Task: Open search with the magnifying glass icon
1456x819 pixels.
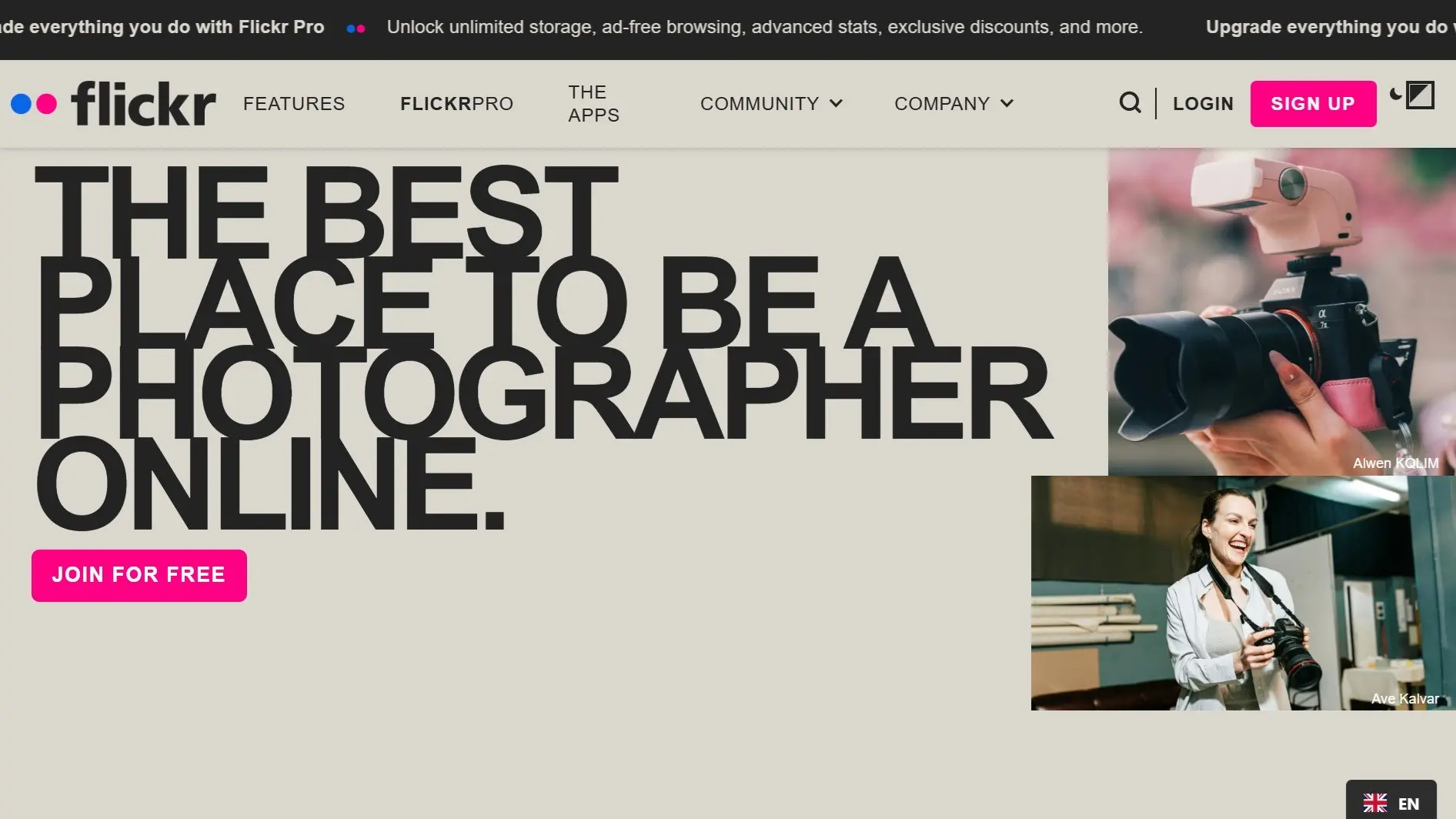Action: click(x=1130, y=102)
